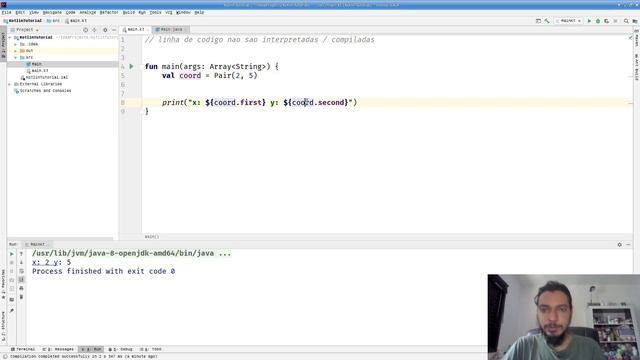Viewport: 640px width, 360px height.
Task: Open Project panel gear settings
Action: click(105, 30)
